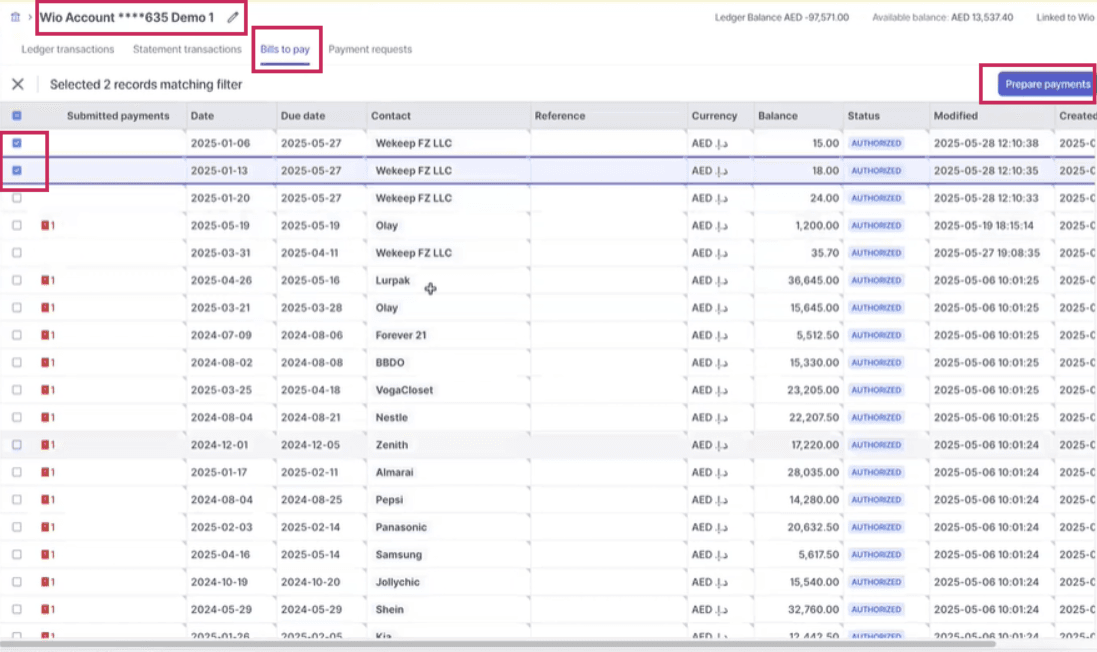Click the bank home icon in breadcrumb
The image size is (1097, 652).
tap(15, 17)
